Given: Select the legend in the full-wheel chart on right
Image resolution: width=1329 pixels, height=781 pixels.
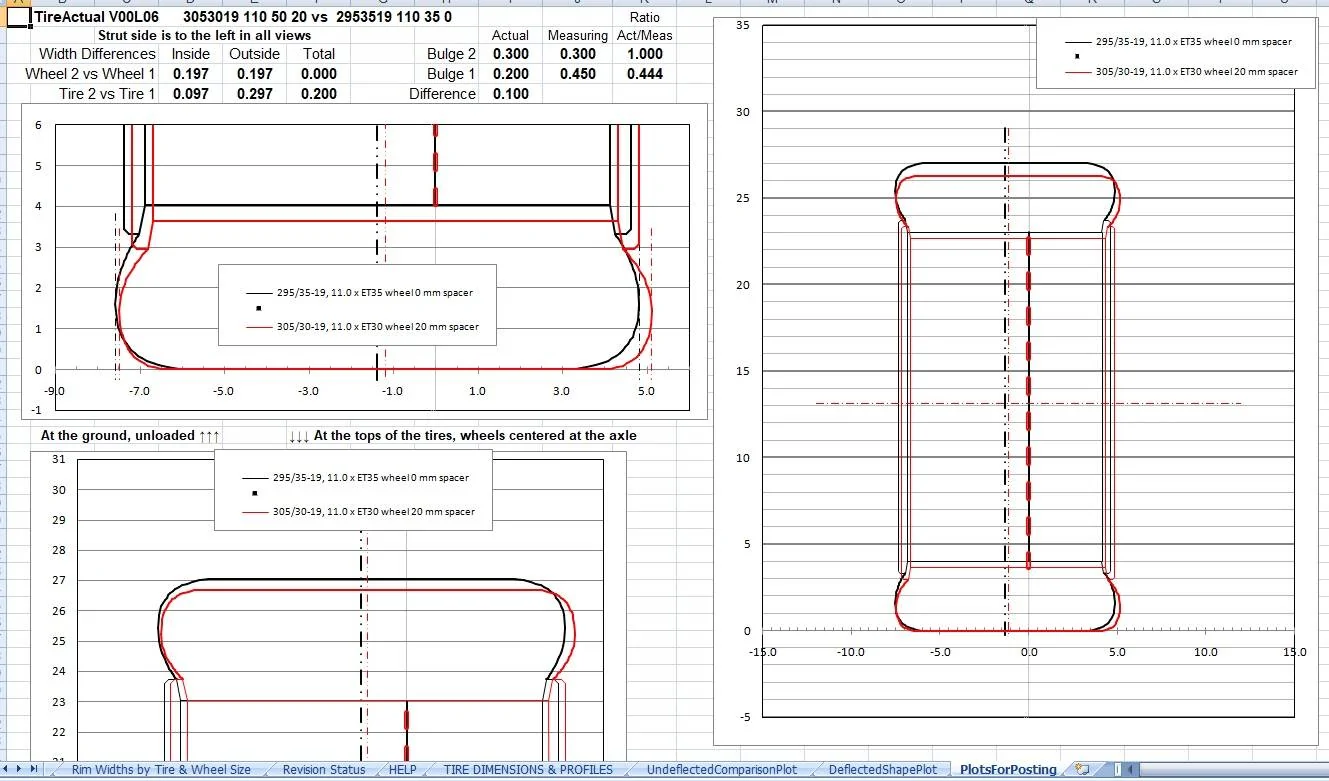Looking at the screenshot, I should pos(1175,53).
